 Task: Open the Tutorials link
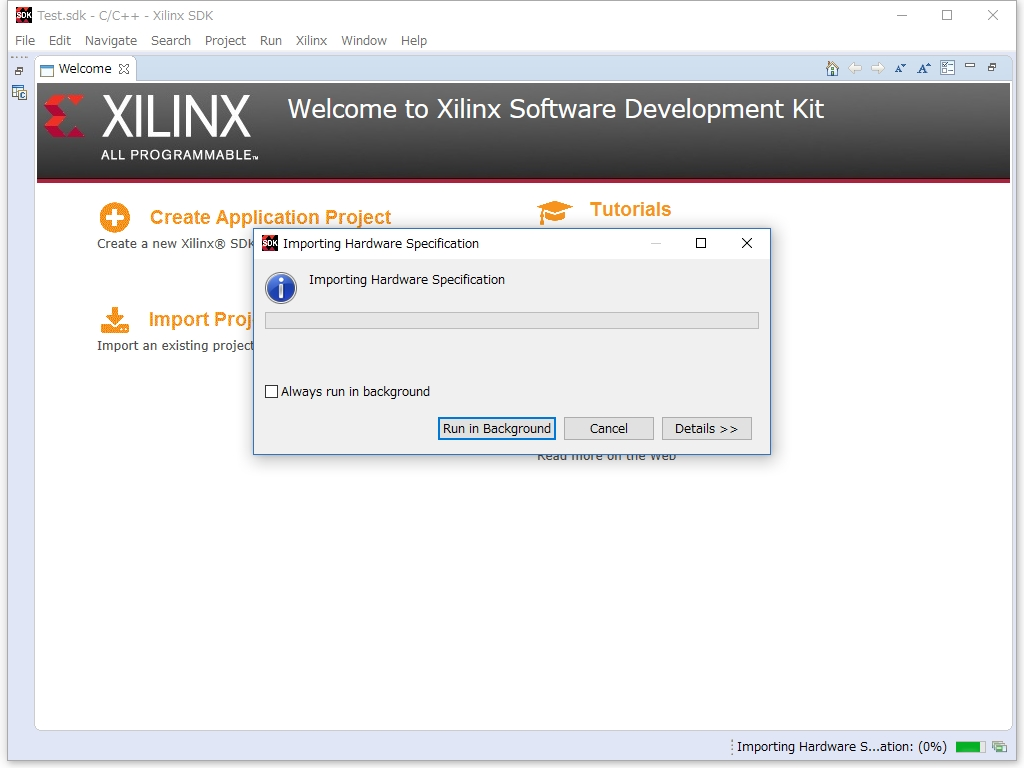coord(630,209)
